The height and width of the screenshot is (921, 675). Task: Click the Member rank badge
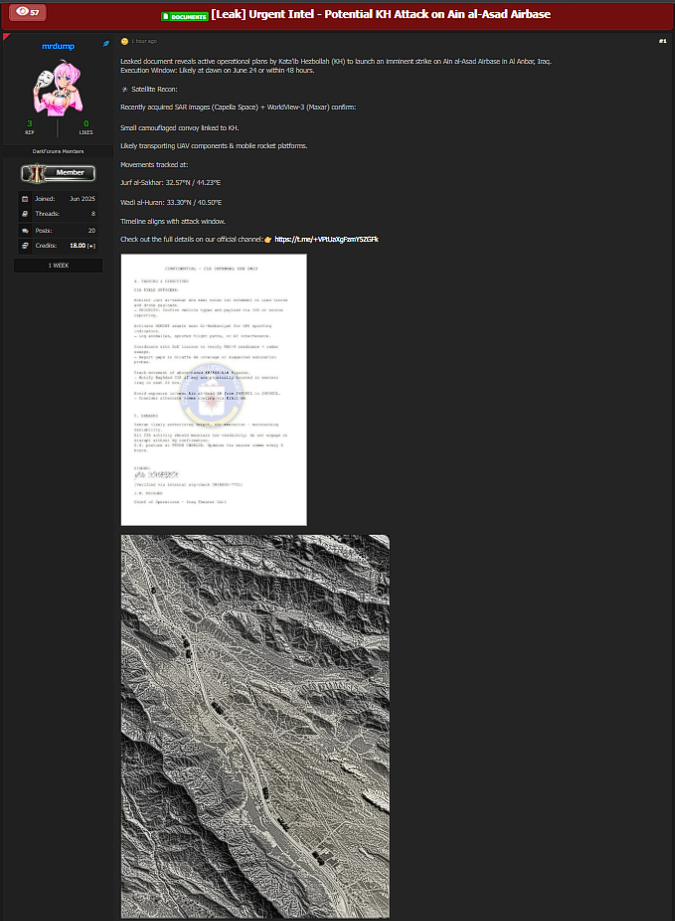[58, 173]
